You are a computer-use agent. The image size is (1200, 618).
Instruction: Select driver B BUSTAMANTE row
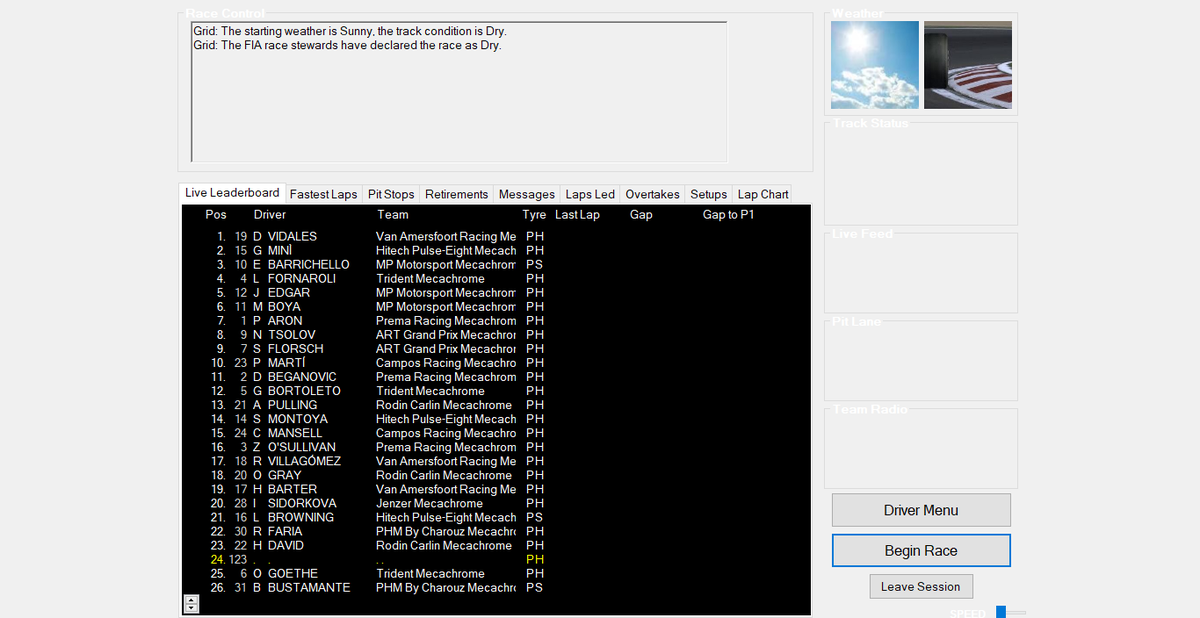pos(496,586)
